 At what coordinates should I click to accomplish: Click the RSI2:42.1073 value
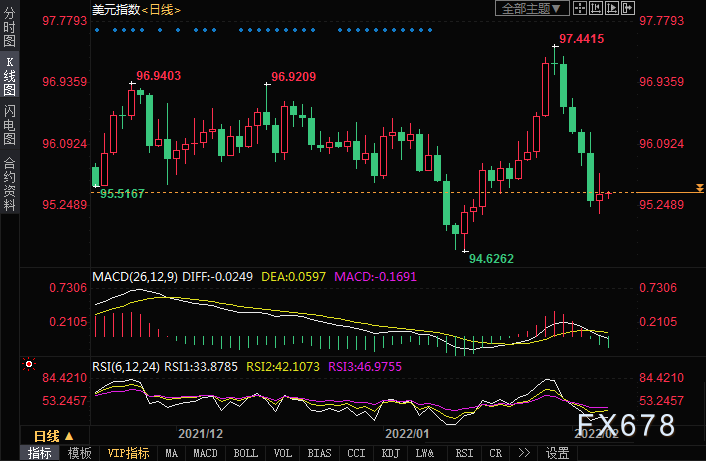click(283, 366)
